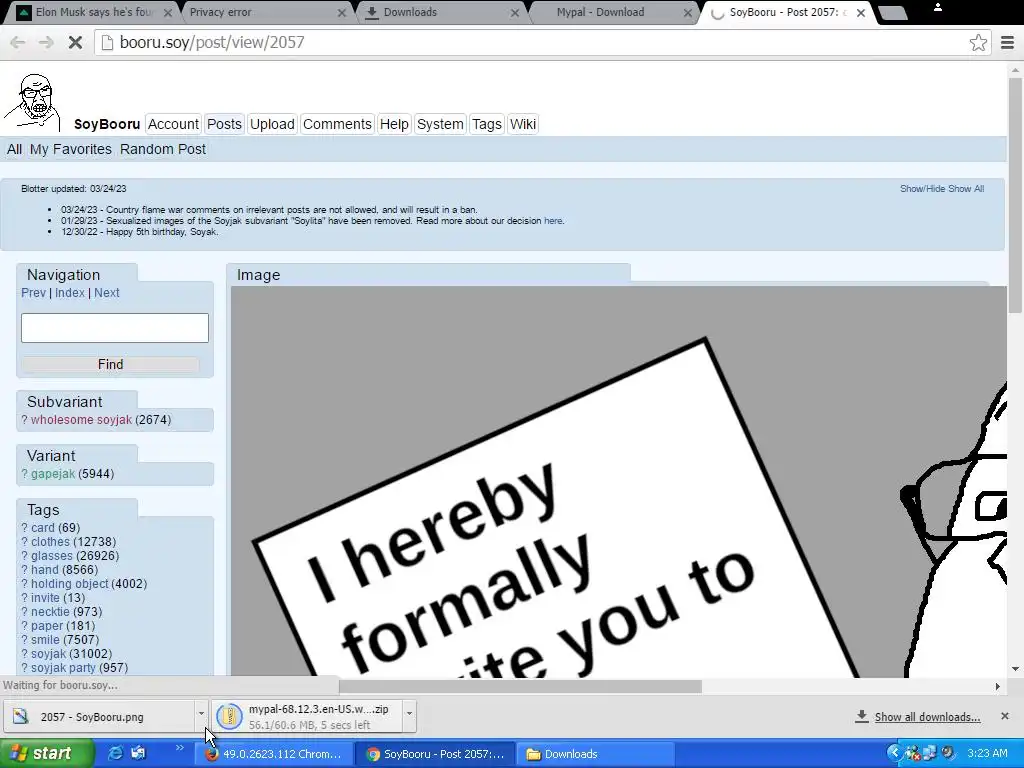Go to Index link

point(70,293)
